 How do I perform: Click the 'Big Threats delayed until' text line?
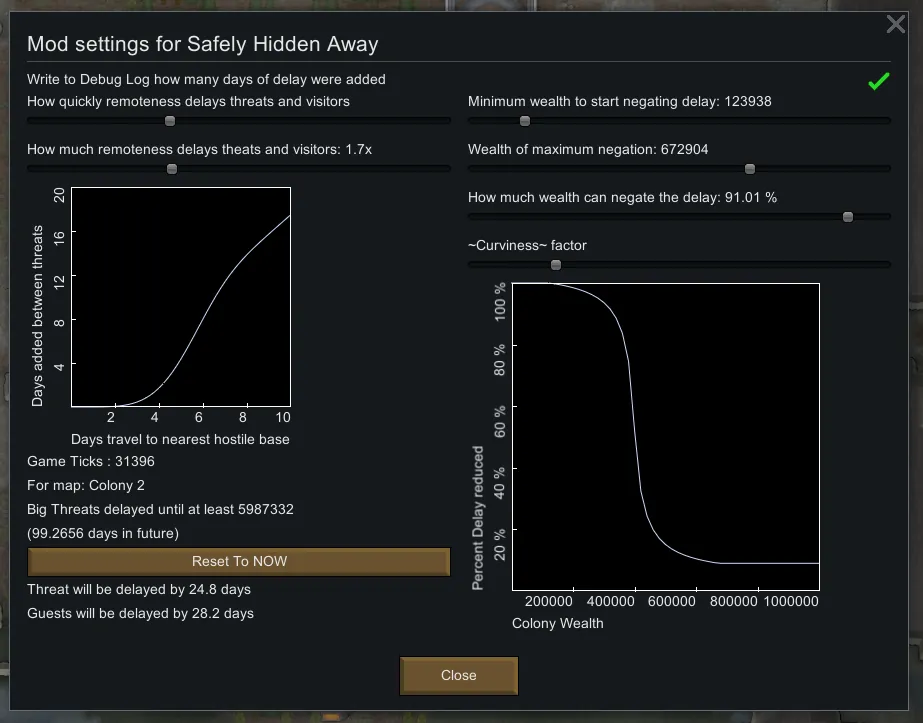point(160,509)
